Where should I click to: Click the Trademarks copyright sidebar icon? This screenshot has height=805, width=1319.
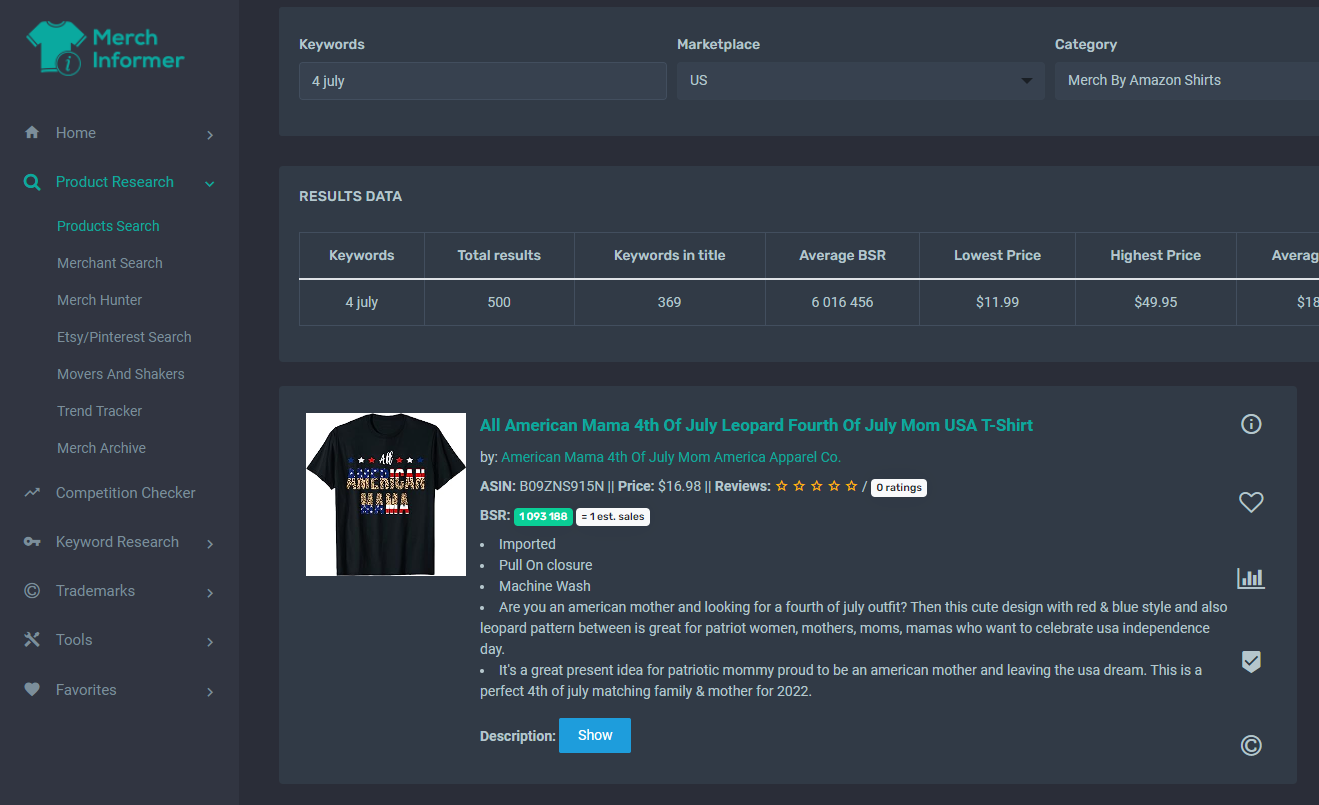[32, 591]
